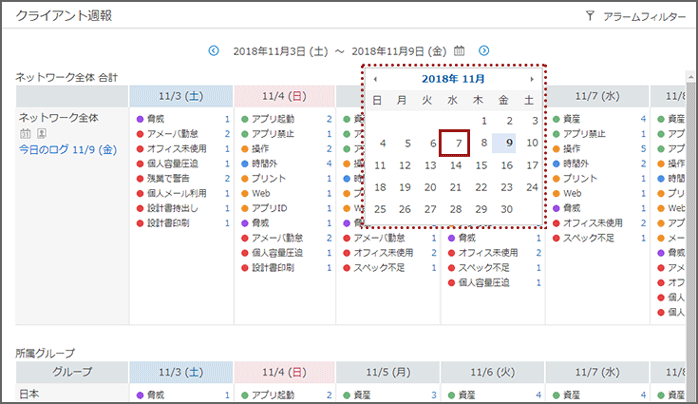The width and height of the screenshot is (698, 404).
Task: Choose day 21 in calendar popup
Action: (455, 187)
